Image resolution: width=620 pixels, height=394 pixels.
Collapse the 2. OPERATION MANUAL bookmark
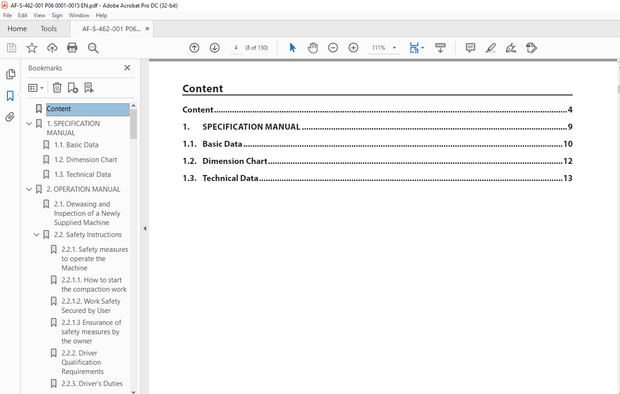(x=29, y=189)
